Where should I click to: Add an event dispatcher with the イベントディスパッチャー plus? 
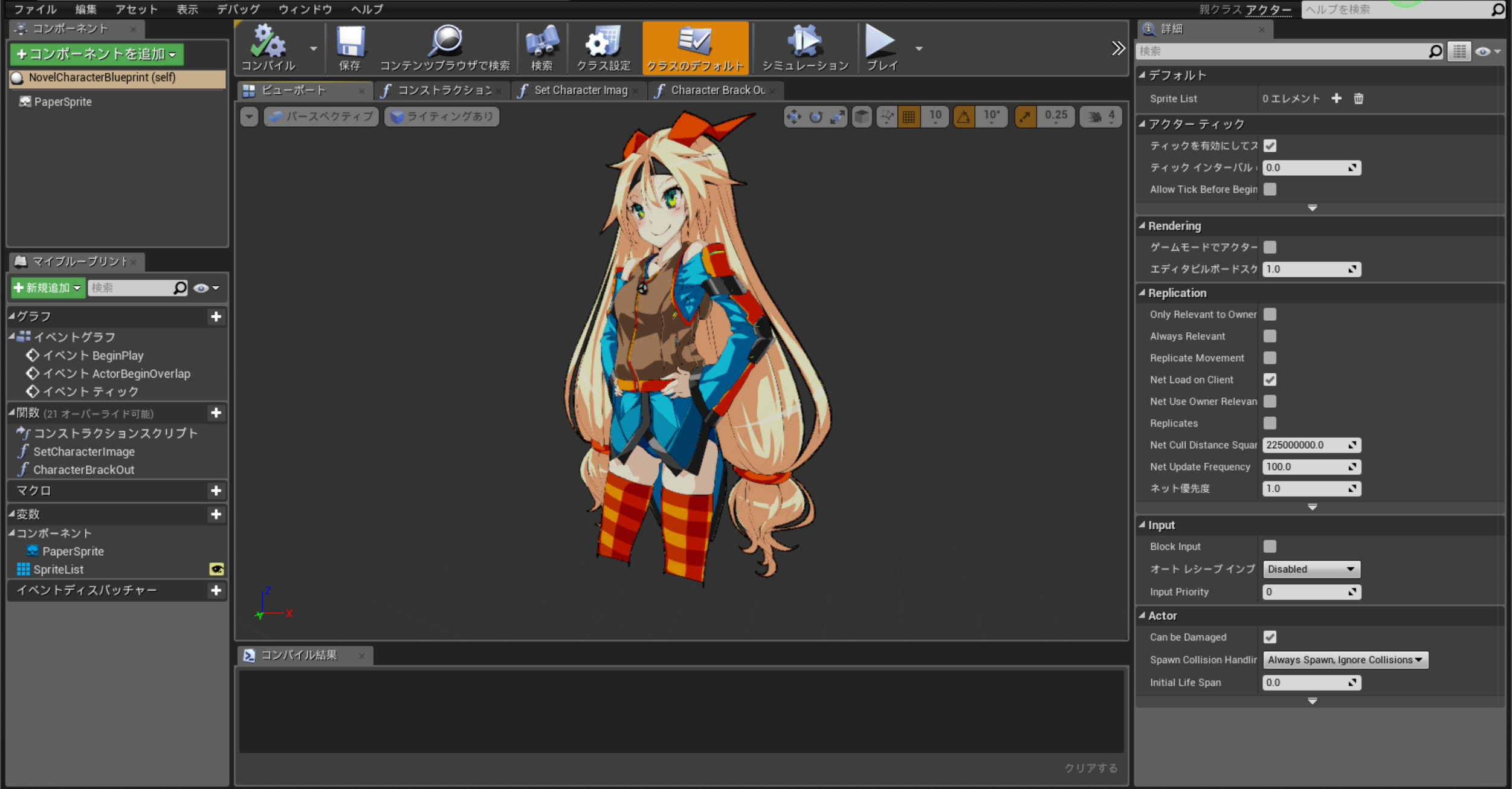coord(216,590)
